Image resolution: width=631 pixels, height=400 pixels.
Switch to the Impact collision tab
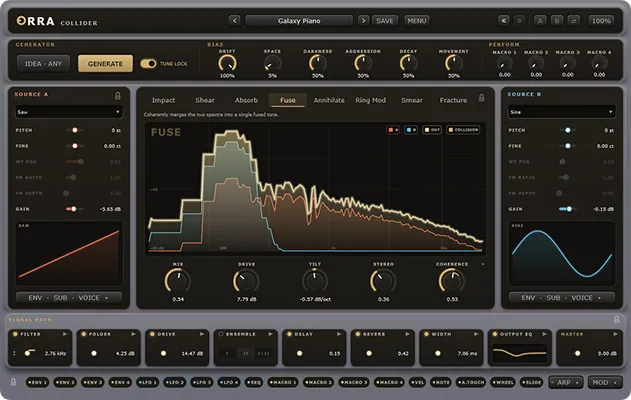pos(163,100)
